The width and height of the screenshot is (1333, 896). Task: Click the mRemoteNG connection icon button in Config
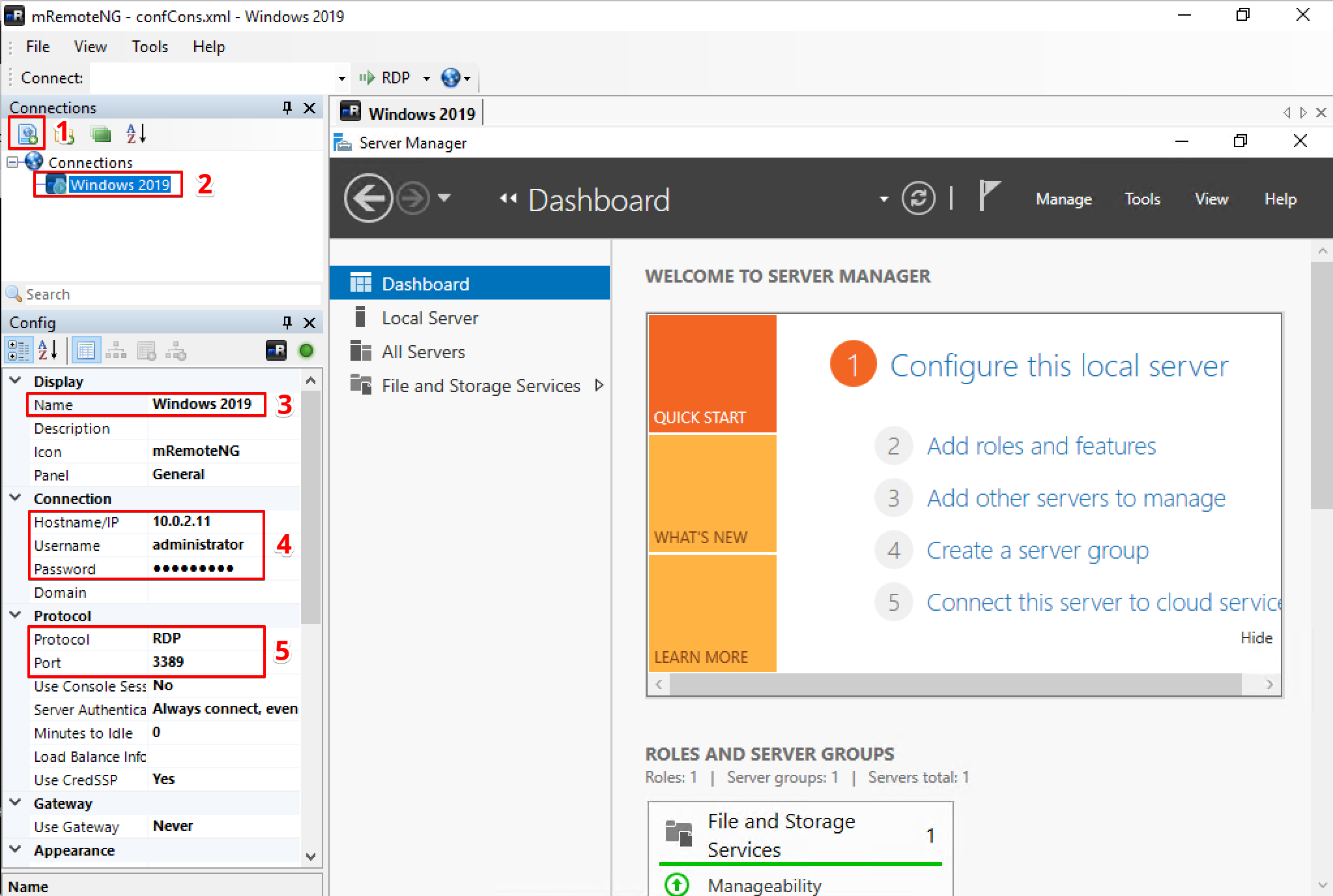click(x=276, y=351)
